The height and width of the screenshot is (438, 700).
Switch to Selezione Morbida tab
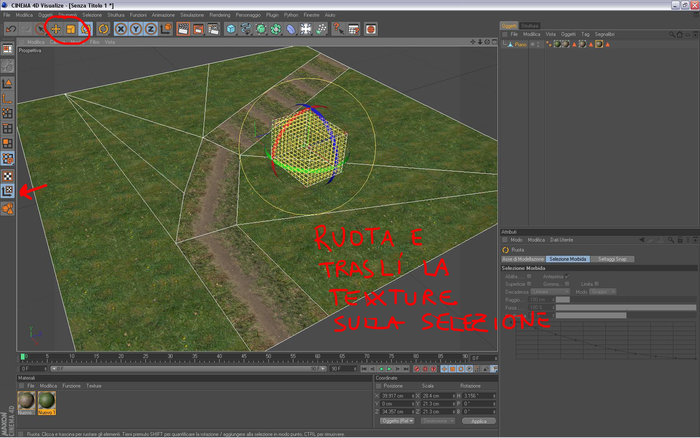click(567, 259)
